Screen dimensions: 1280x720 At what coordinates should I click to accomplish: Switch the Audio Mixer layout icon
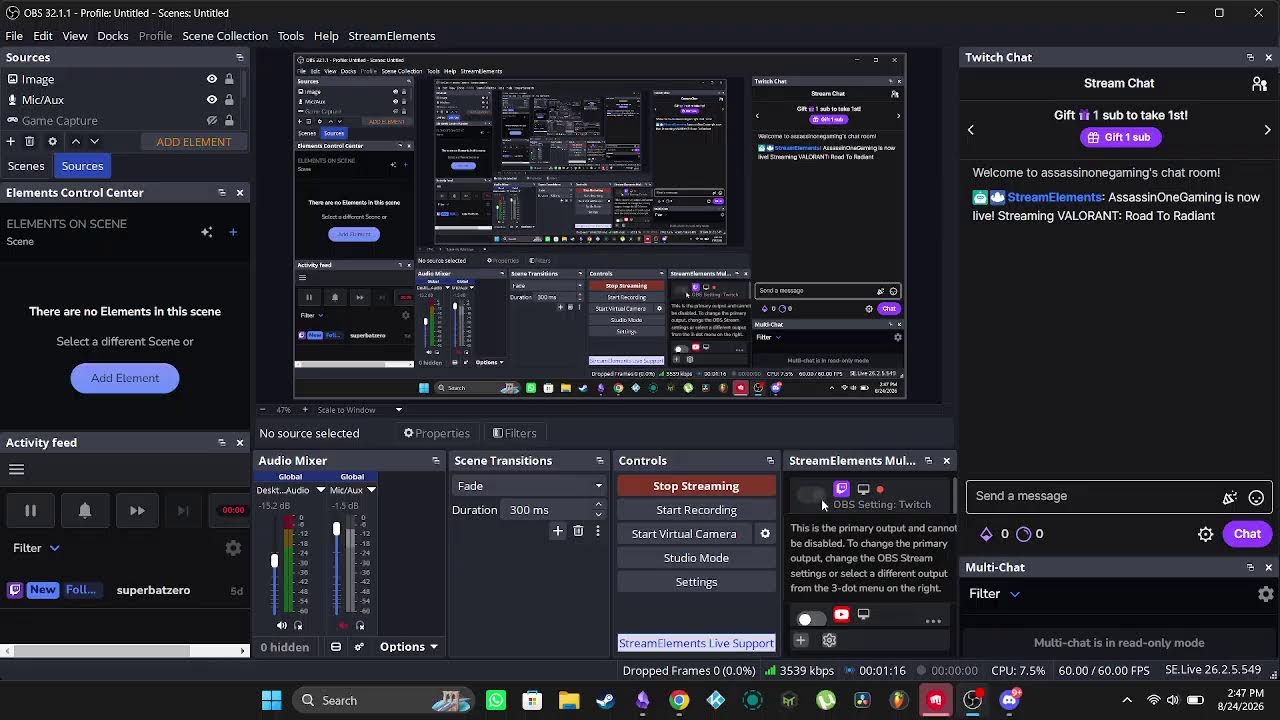(x=336, y=647)
